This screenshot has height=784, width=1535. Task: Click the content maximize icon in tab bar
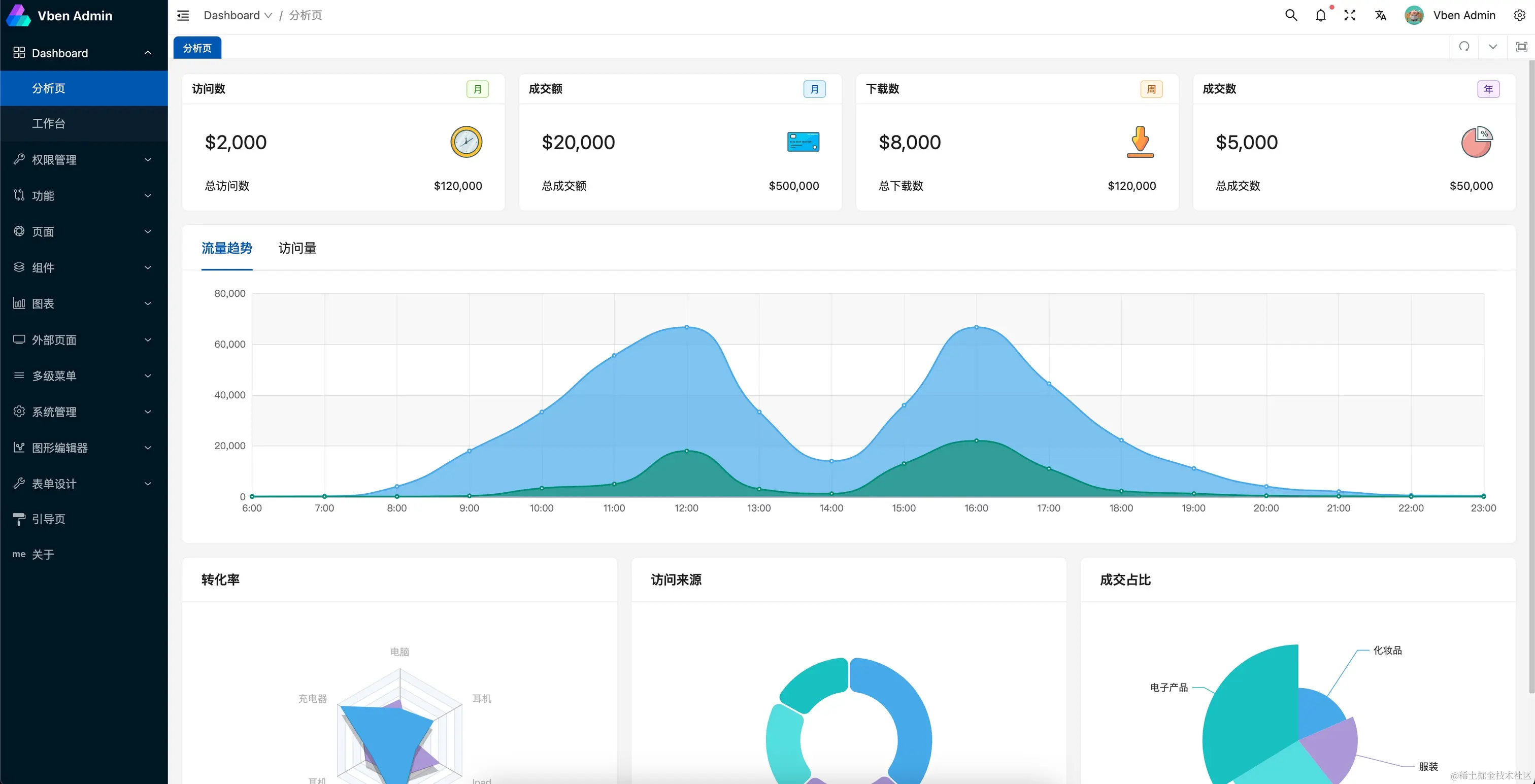click(x=1521, y=47)
